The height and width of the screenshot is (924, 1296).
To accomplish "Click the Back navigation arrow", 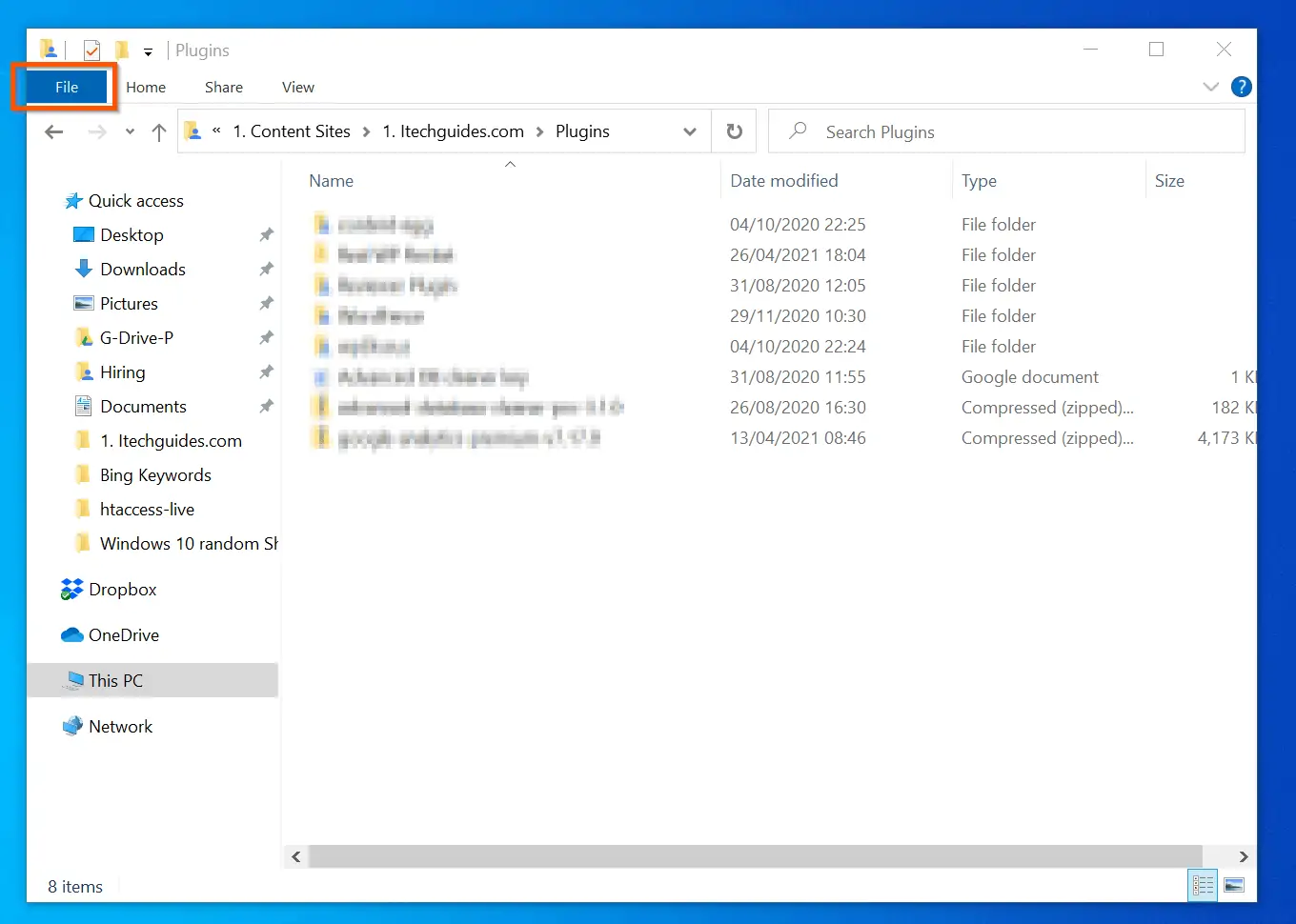I will point(54,131).
